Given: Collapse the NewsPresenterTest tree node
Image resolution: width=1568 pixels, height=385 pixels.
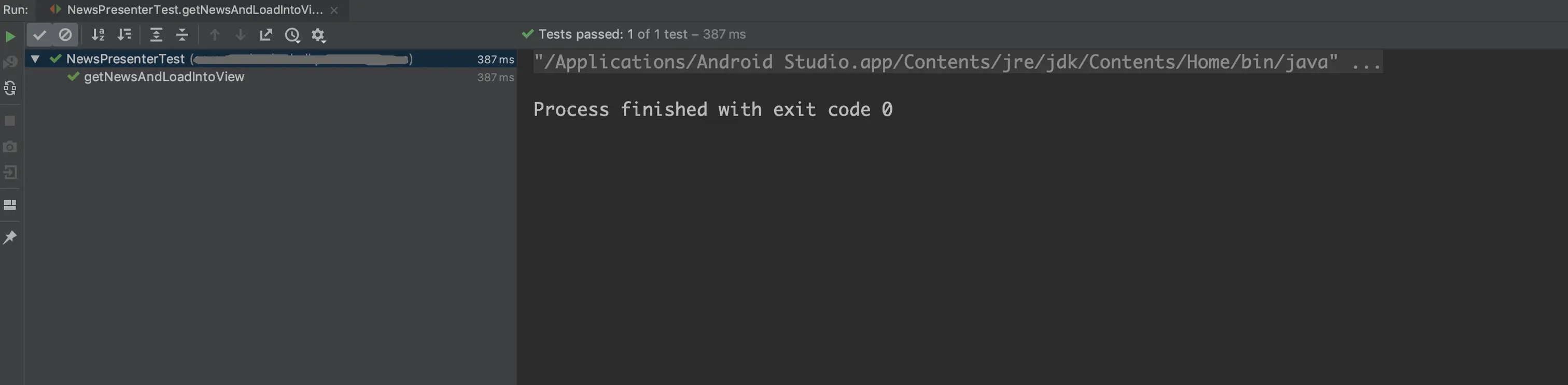Looking at the screenshot, I should coord(35,59).
